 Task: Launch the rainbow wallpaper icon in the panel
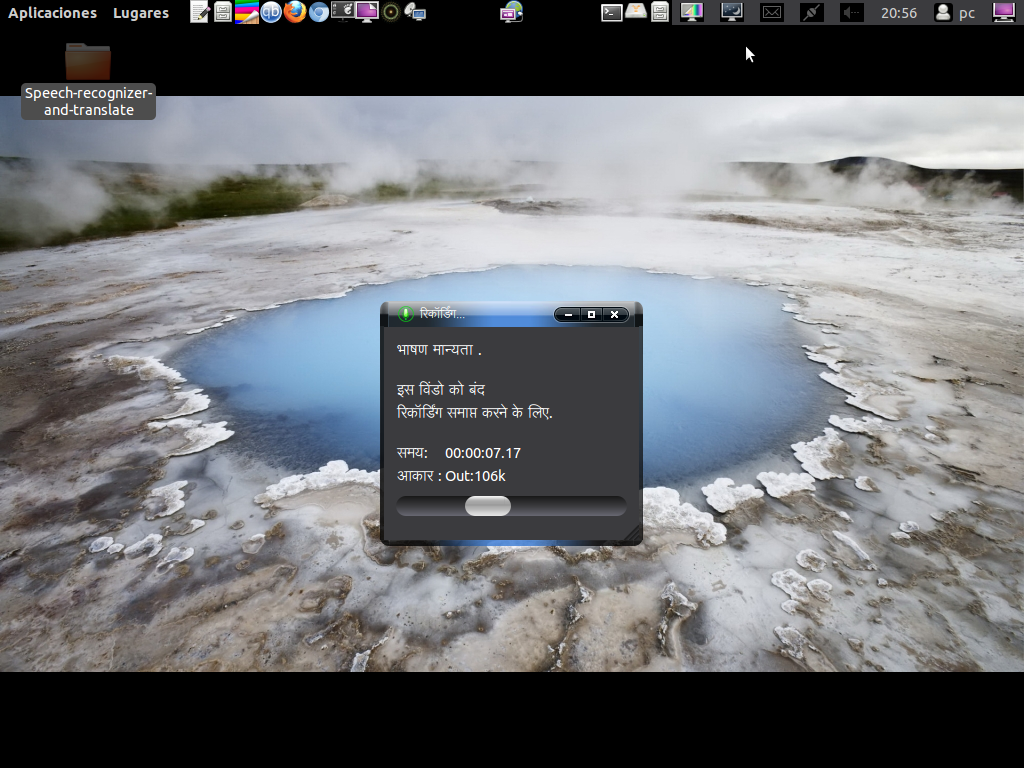pos(246,12)
